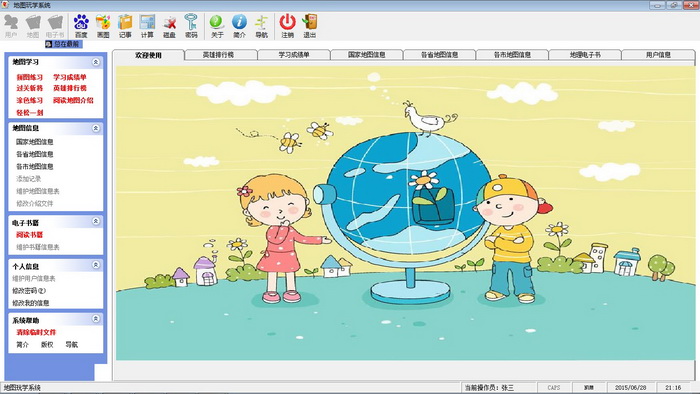Select sidebar item 各市地图信息
Viewport: 700px width, 394px height.
click(34, 167)
